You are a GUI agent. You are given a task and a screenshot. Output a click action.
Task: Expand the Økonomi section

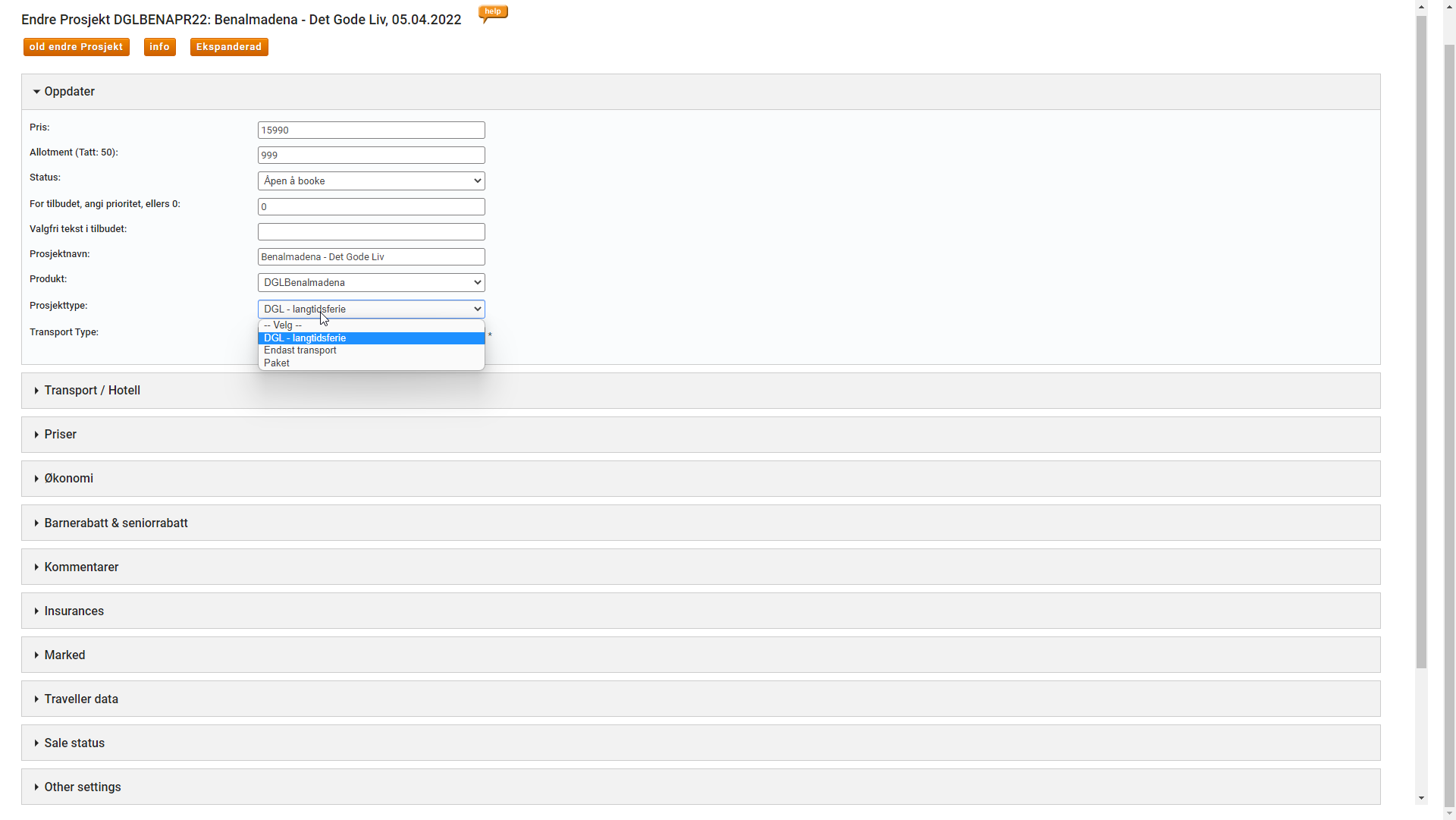click(x=68, y=479)
